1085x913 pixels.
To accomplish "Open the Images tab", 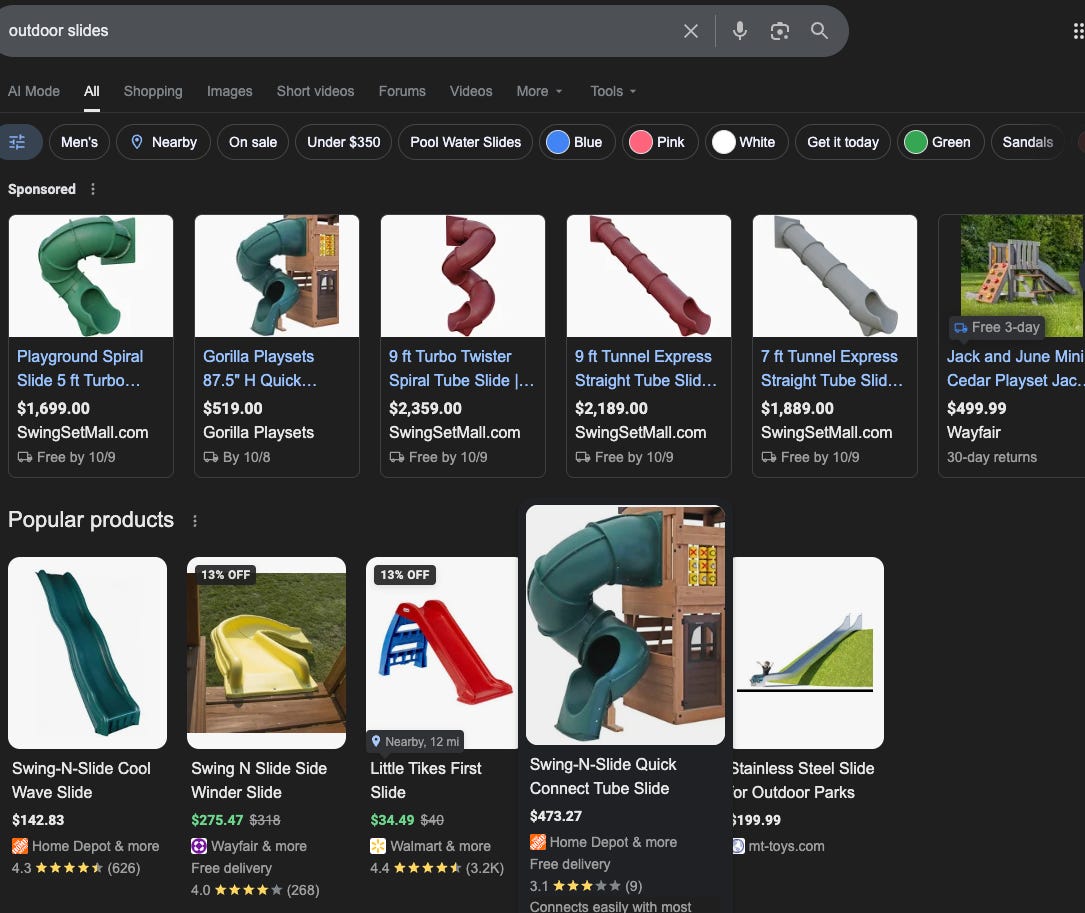I will click(230, 91).
